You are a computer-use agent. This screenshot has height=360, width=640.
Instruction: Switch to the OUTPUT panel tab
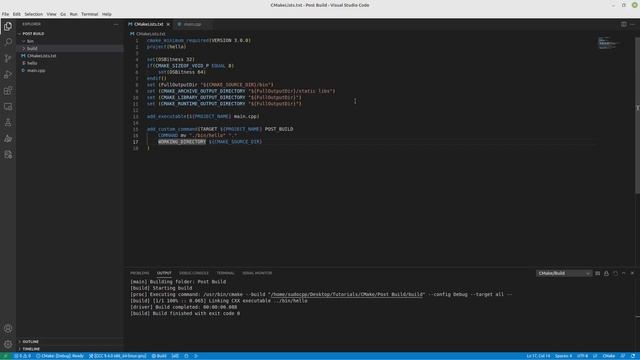coord(164,273)
